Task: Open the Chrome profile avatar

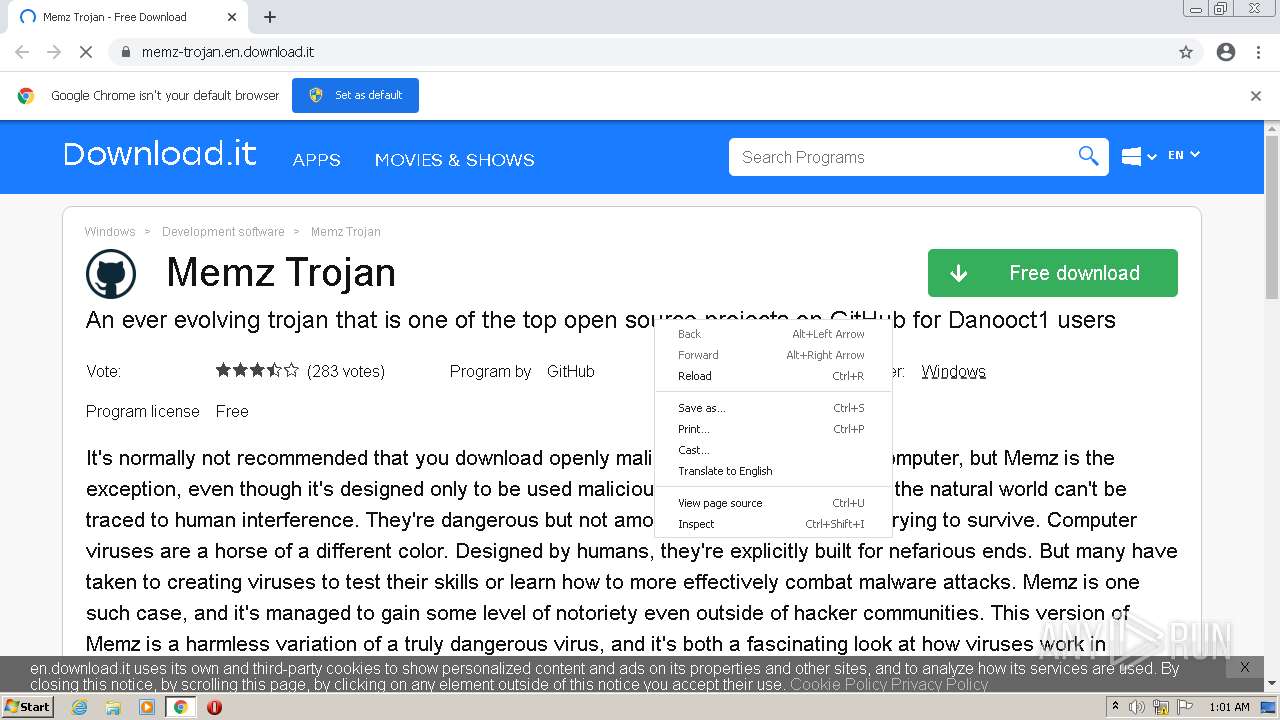Action: (1226, 52)
